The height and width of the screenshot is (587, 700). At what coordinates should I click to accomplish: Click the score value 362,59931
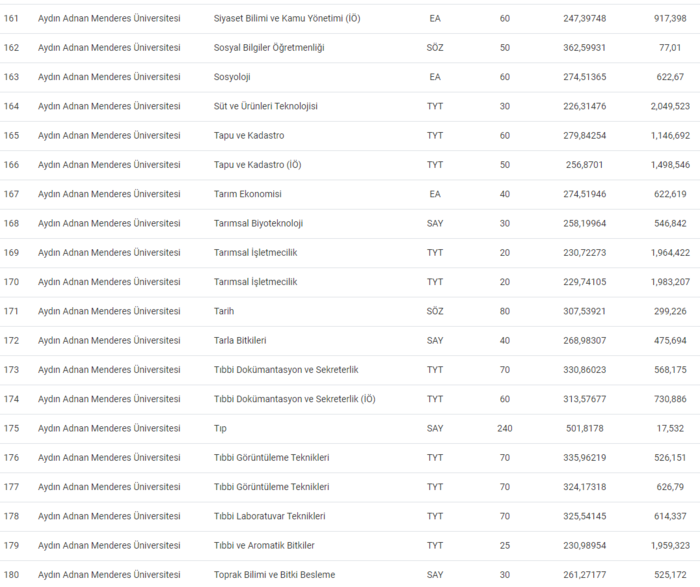tap(585, 47)
